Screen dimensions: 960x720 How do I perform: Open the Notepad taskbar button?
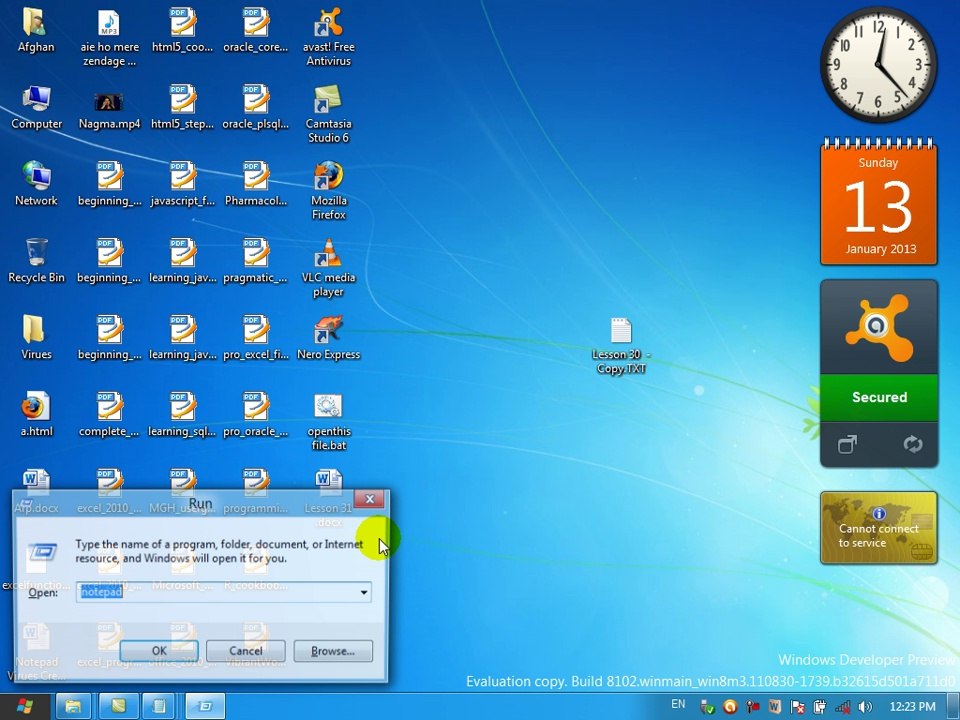click(x=159, y=707)
